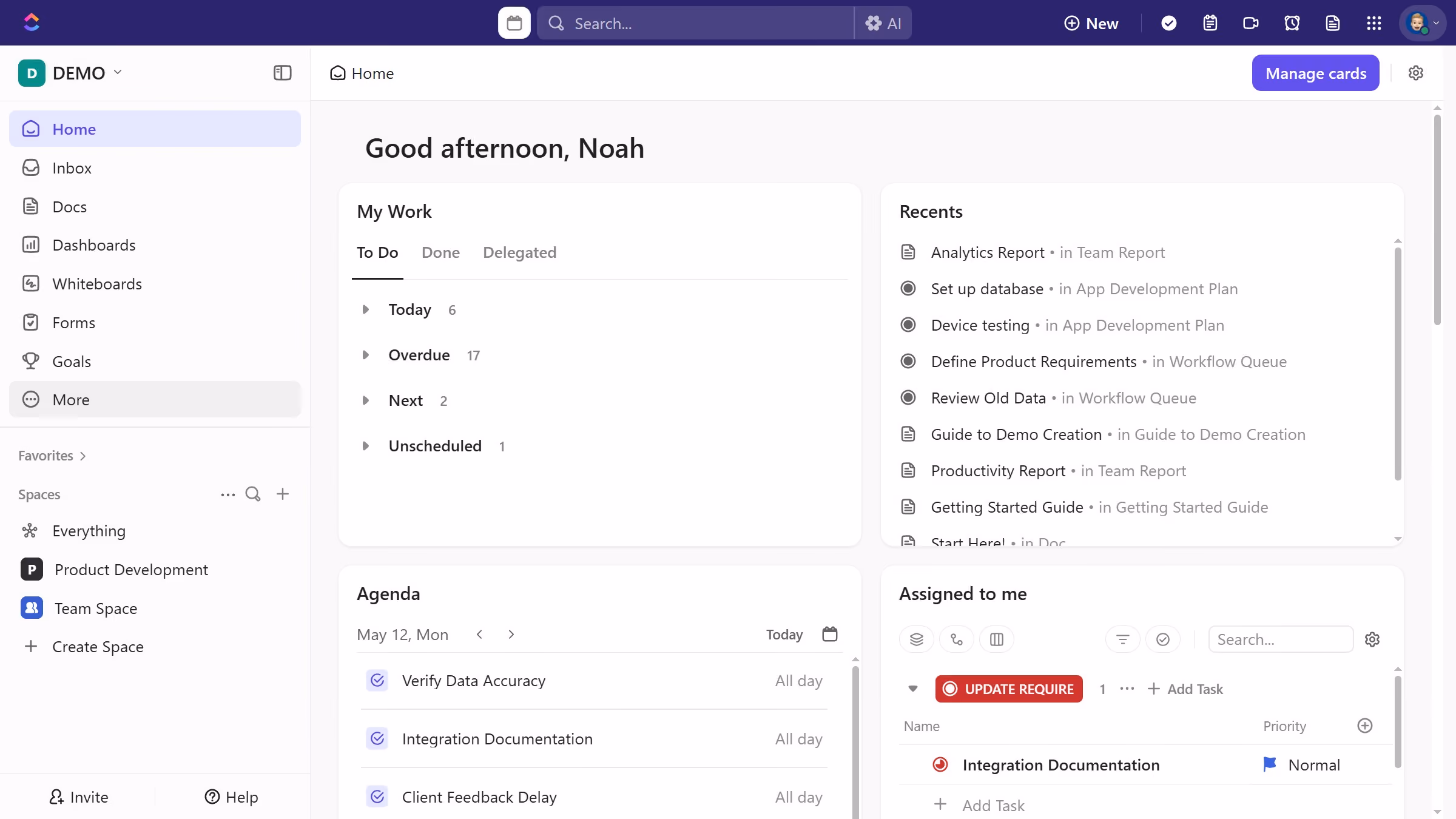
Task: Open the notepad icon in top bar
Action: click(x=1210, y=23)
